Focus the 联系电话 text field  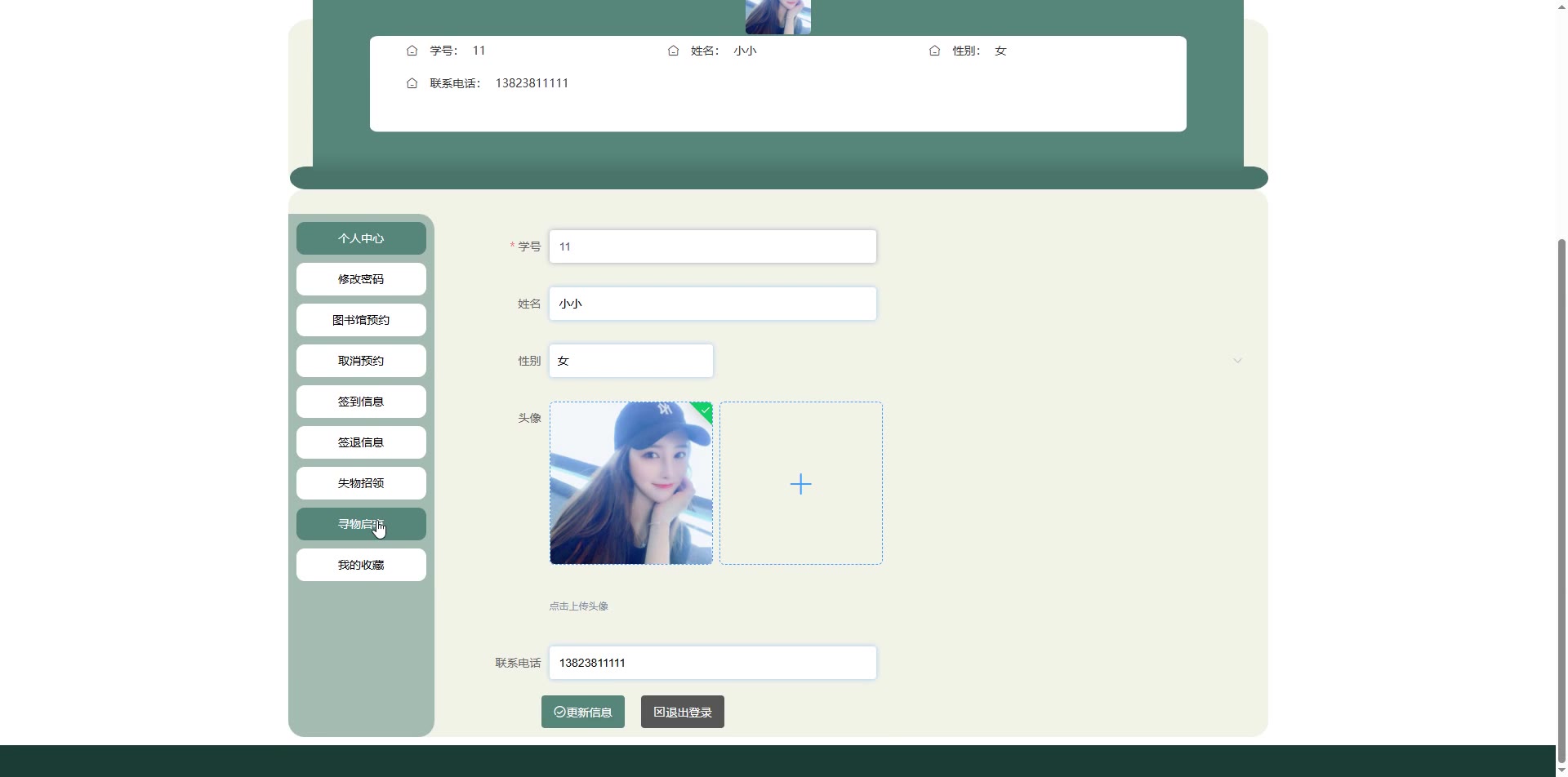[x=712, y=663]
